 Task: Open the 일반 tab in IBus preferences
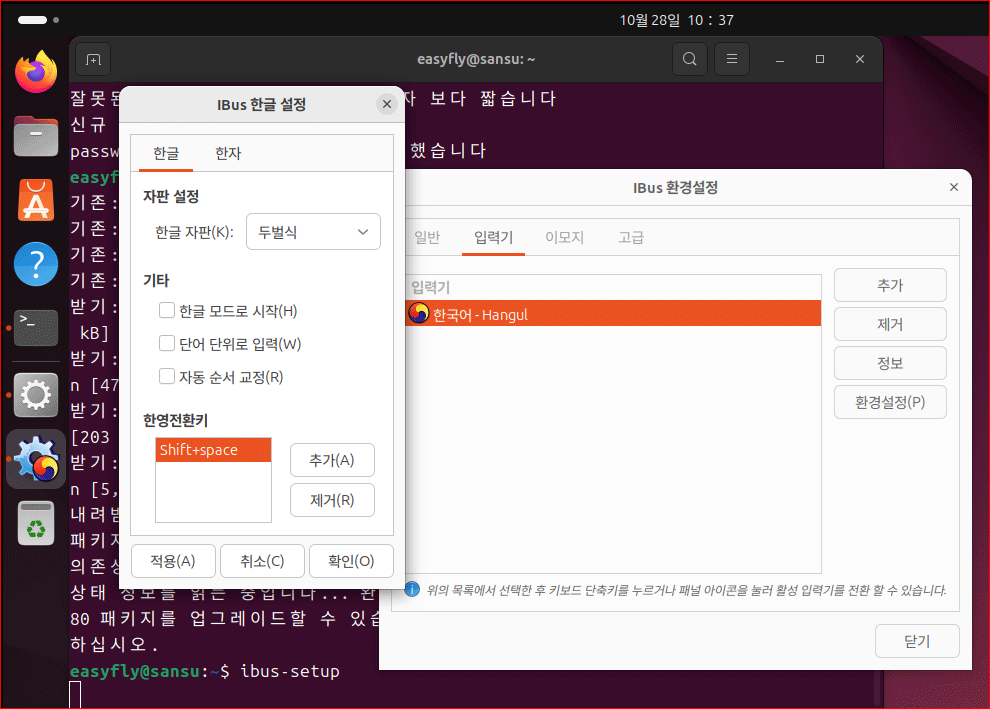point(427,237)
